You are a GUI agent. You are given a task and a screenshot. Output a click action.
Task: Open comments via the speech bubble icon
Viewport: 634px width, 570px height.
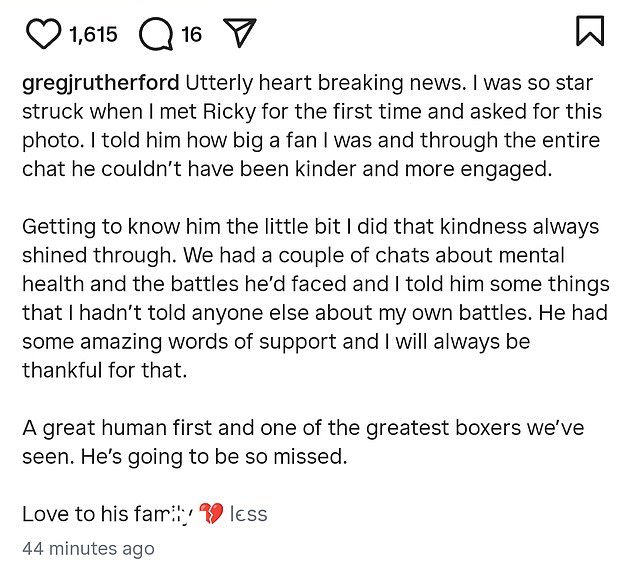[156, 34]
